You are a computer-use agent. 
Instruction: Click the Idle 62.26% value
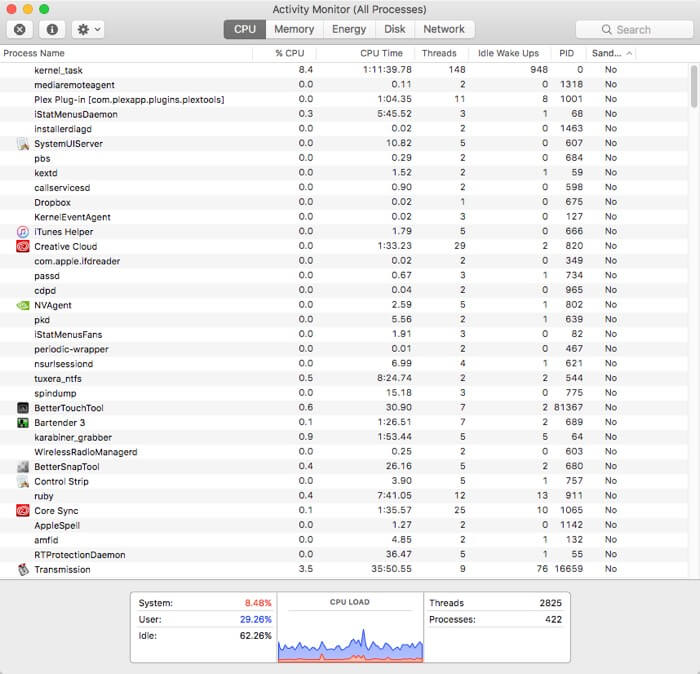(x=255, y=636)
